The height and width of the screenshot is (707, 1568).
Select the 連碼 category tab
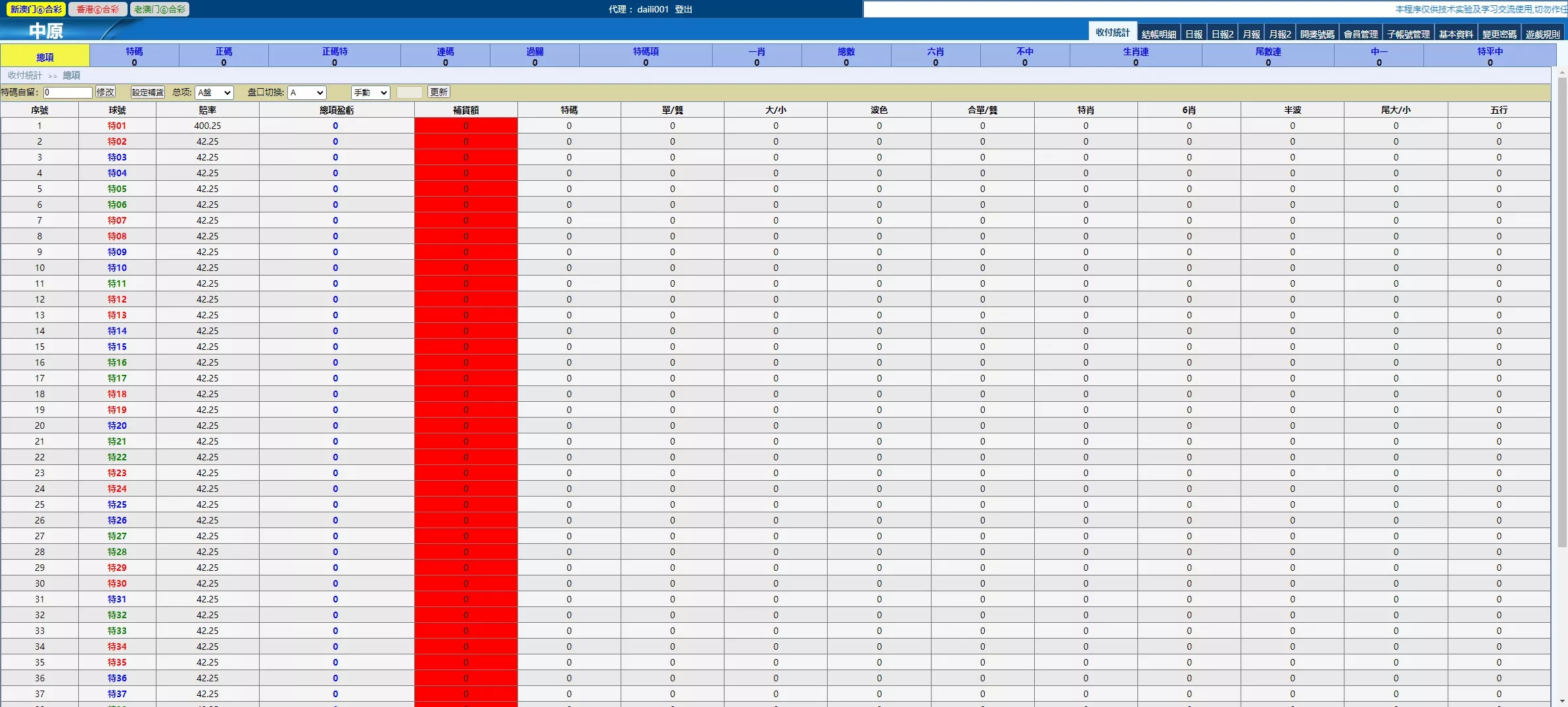click(445, 55)
